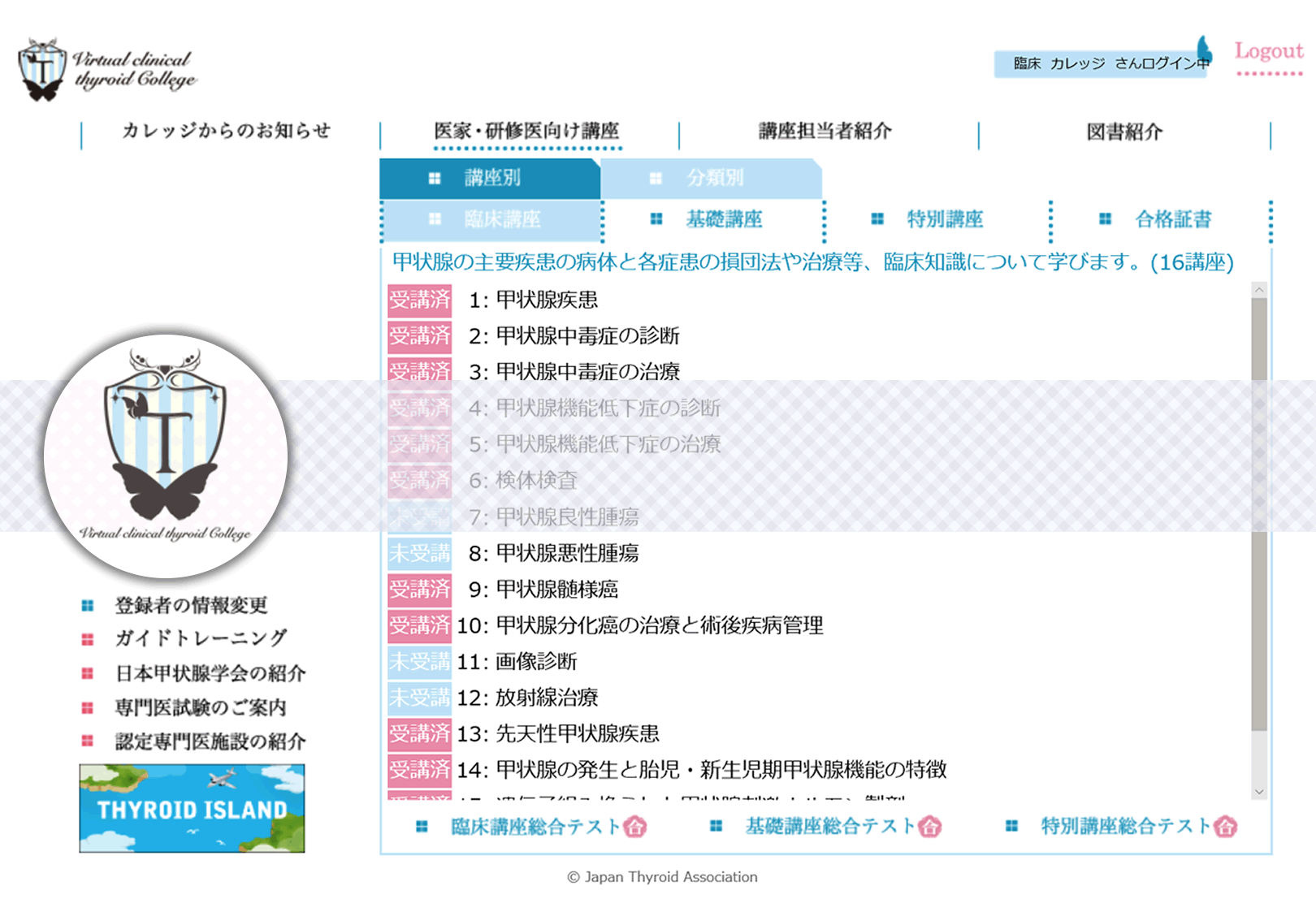This screenshot has width=1316, height=912.
Task: Toggle the 未受講 badge for 甲状腺悪性腫瘍
Action: pyautogui.click(x=419, y=553)
